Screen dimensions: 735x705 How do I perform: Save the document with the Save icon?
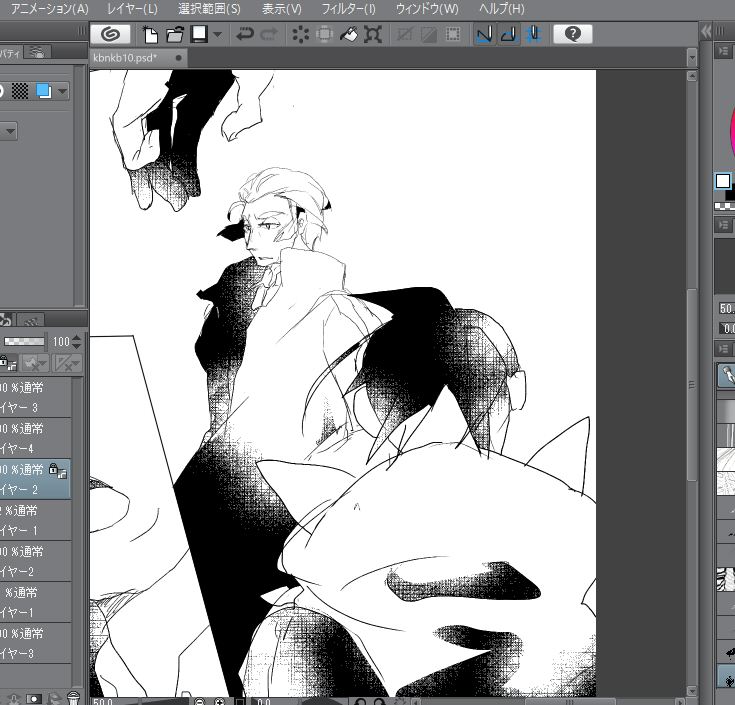199,34
